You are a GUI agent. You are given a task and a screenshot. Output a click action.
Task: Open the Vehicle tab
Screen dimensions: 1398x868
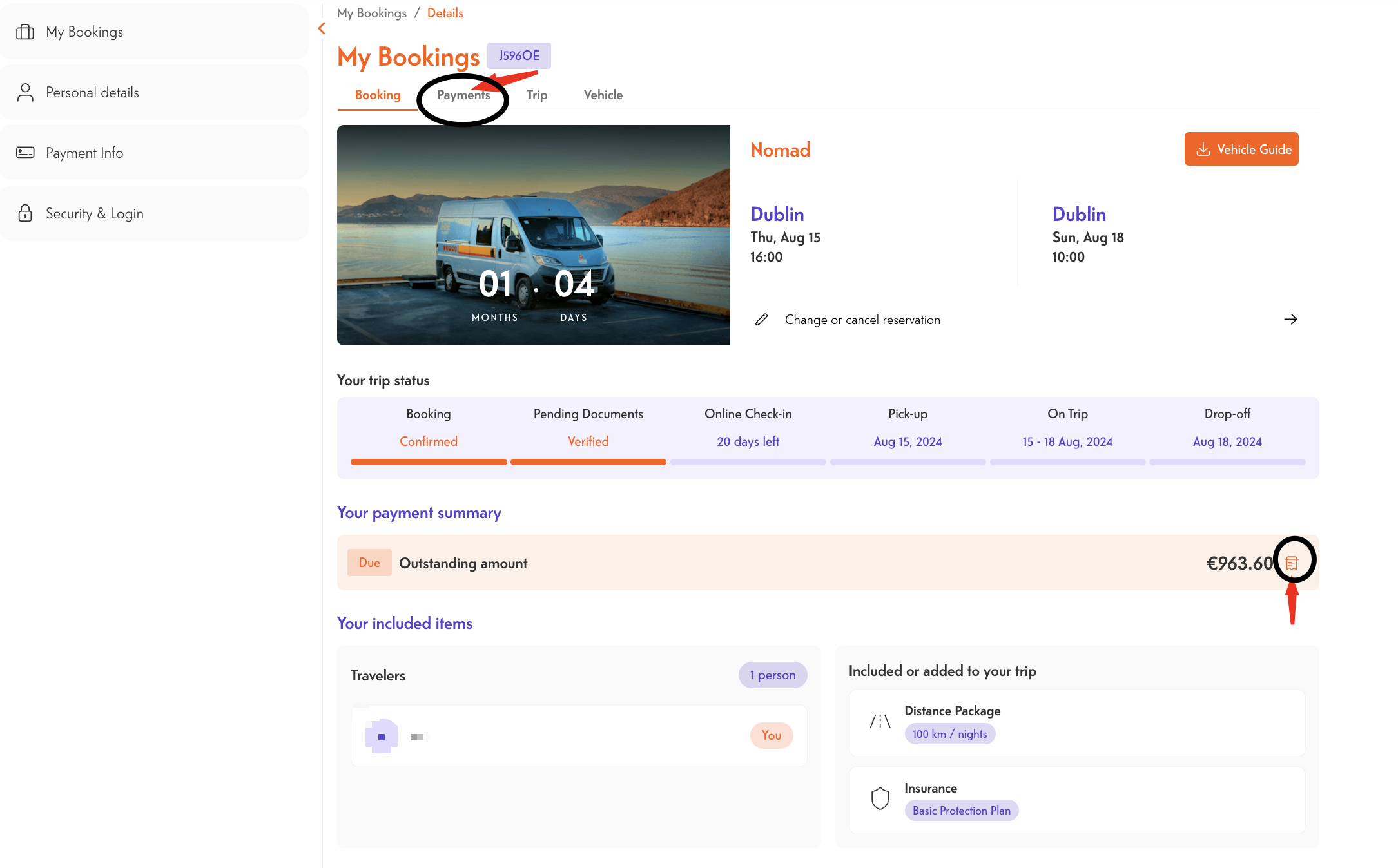point(603,95)
